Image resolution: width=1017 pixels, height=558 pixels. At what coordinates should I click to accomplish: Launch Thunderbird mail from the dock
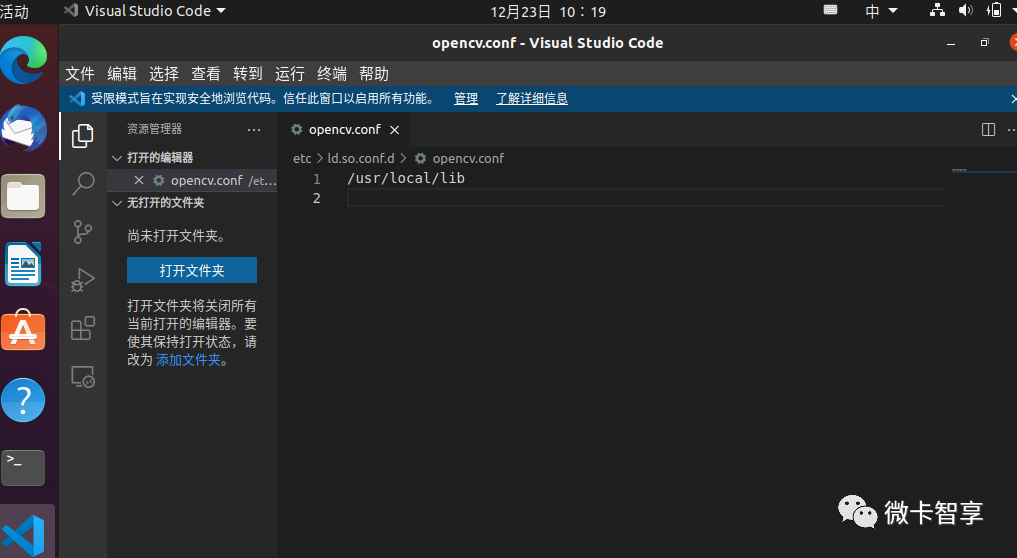(23, 128)
